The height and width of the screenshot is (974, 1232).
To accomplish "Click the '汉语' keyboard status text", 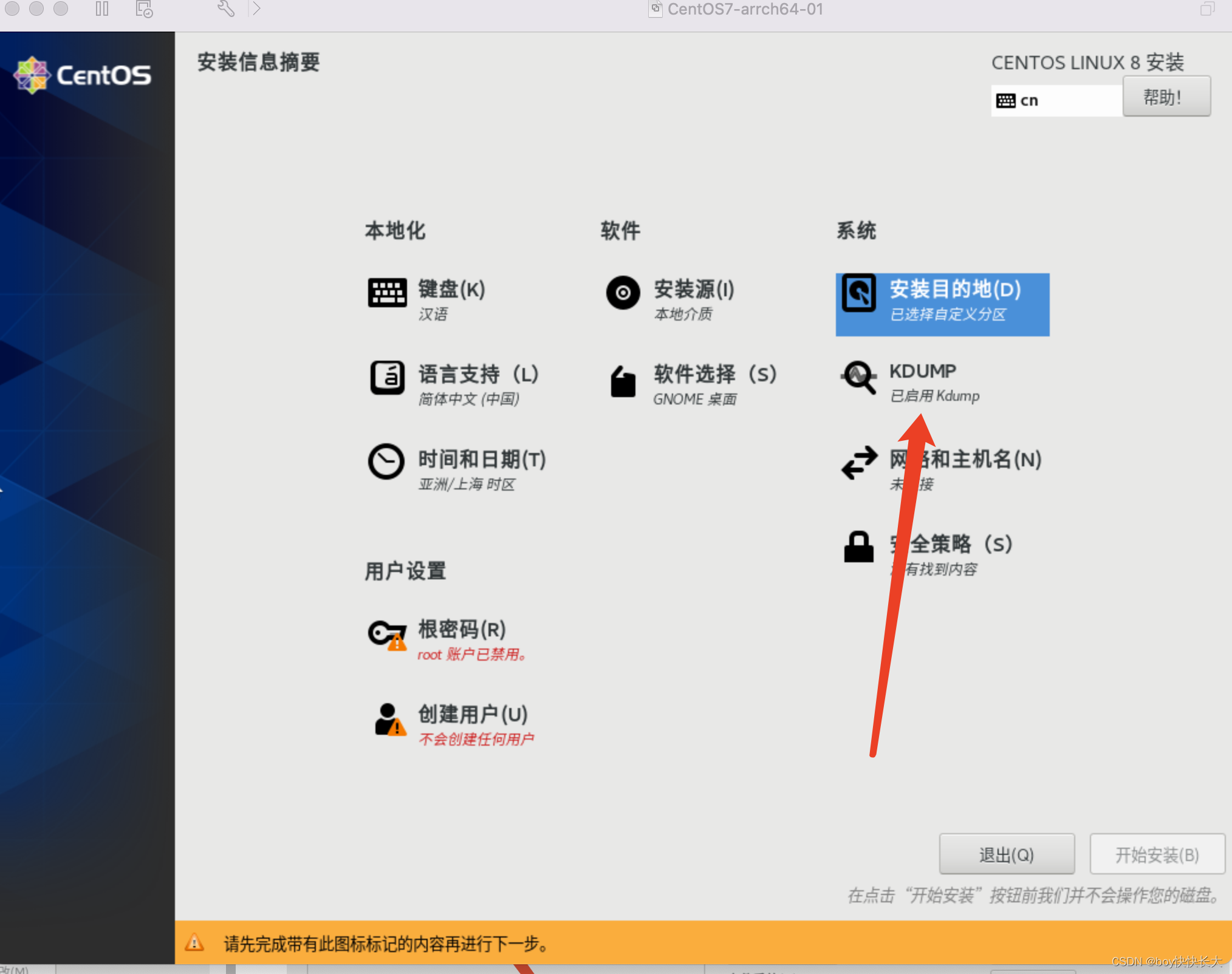I will click(433, 314).
